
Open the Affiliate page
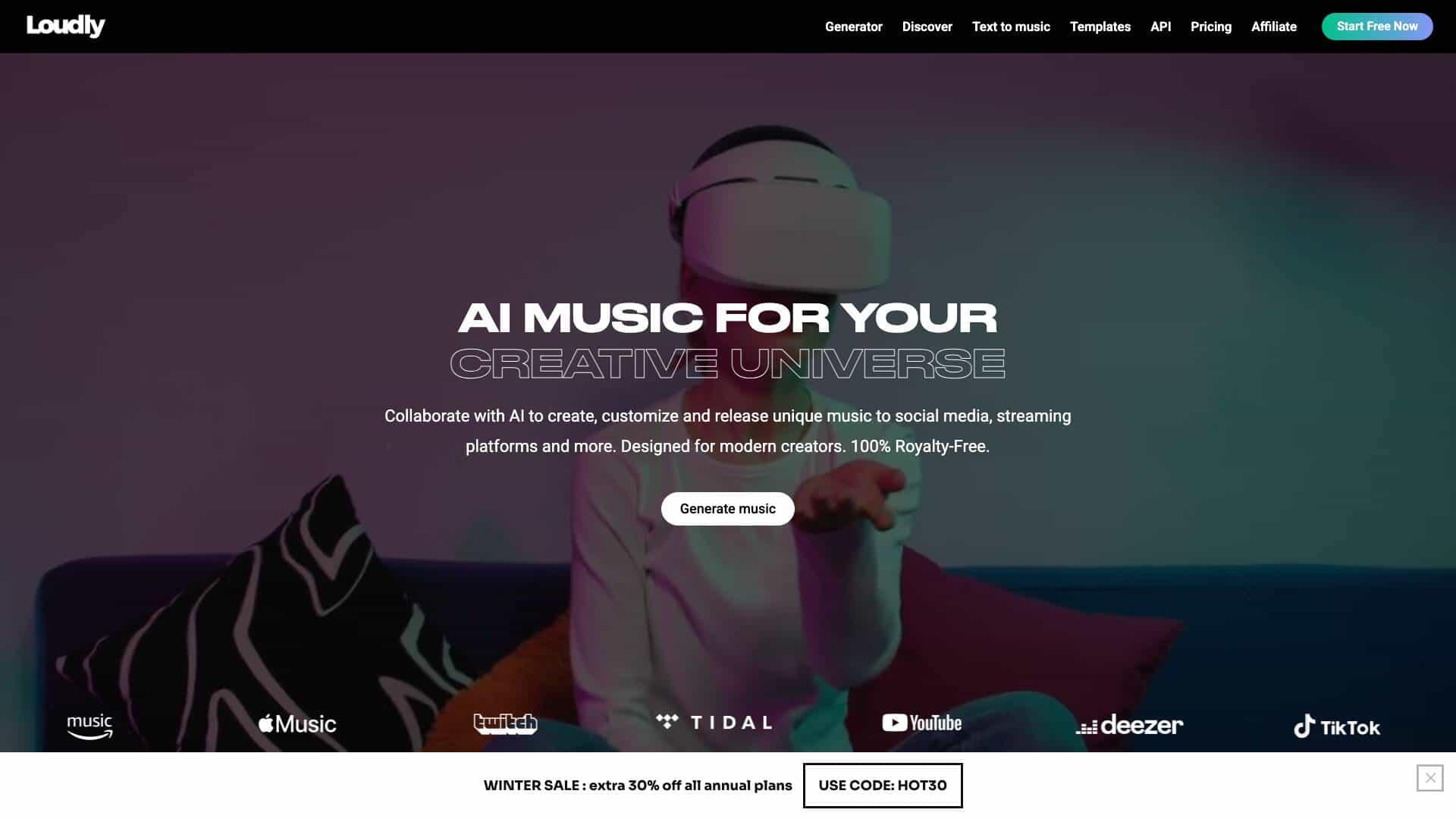click(1273, 27)
